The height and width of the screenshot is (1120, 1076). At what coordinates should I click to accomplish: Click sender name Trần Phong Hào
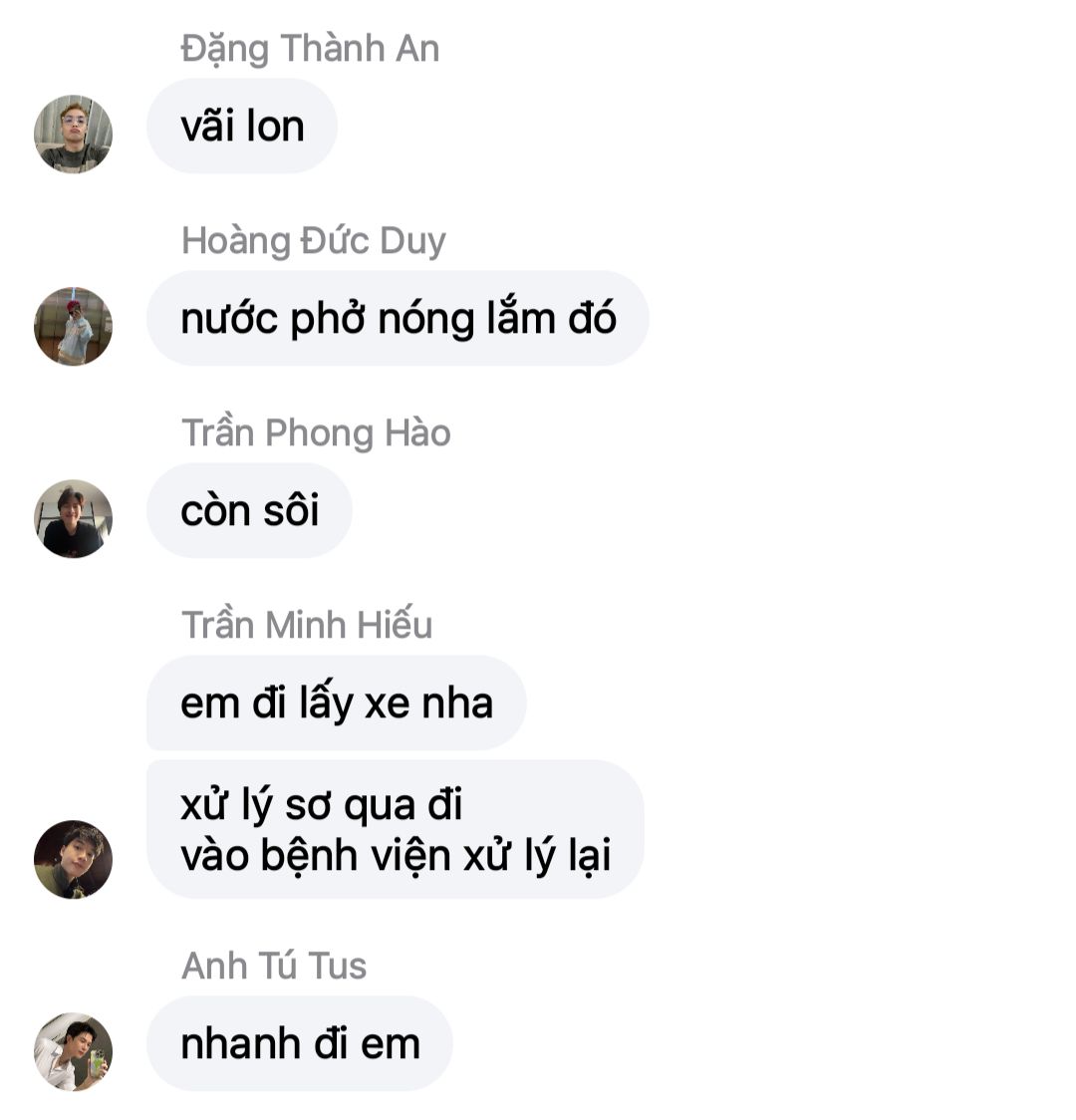click(x=316, y=432)
